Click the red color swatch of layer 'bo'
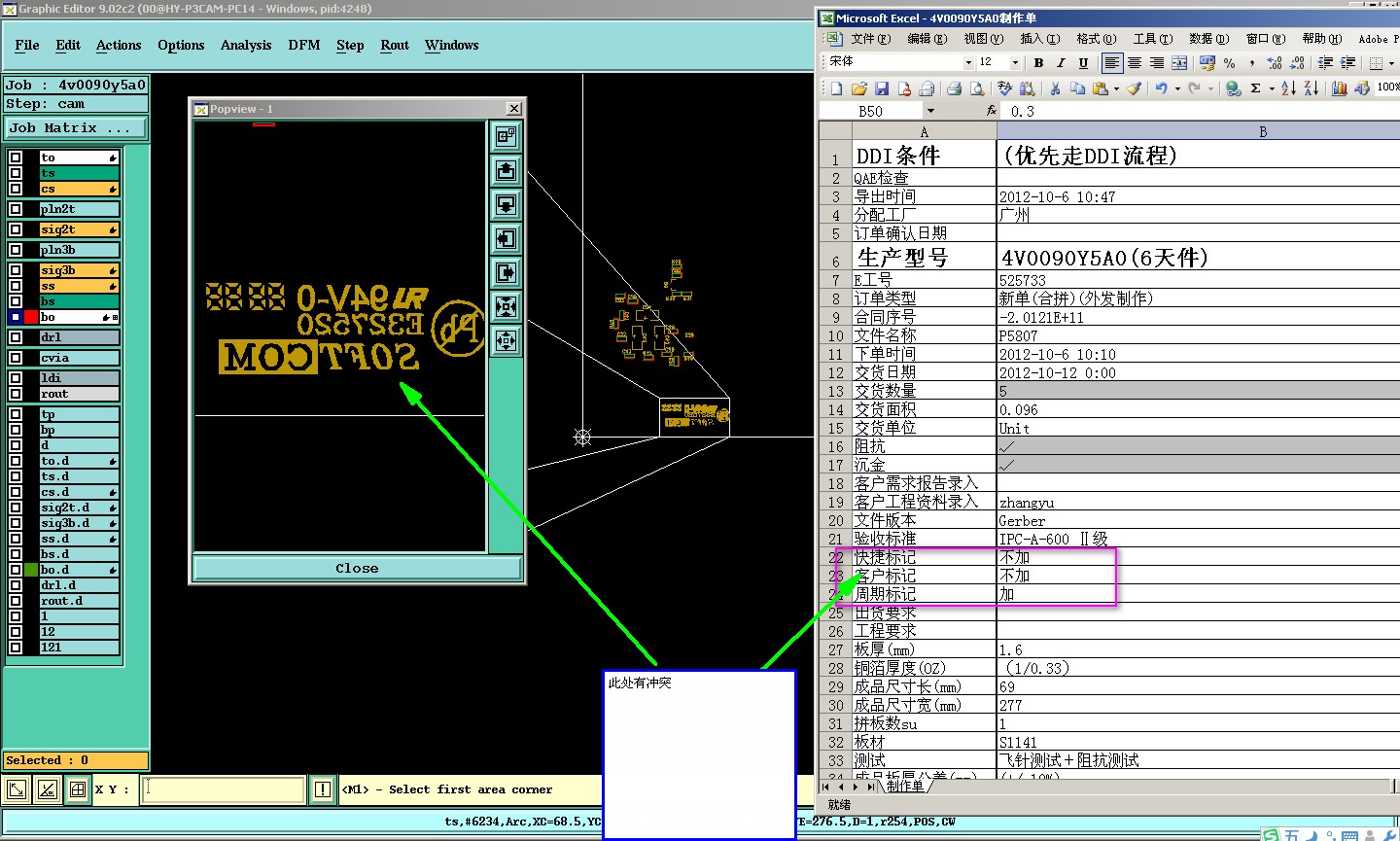This screenshot has height=841, width=1400. 31,317
